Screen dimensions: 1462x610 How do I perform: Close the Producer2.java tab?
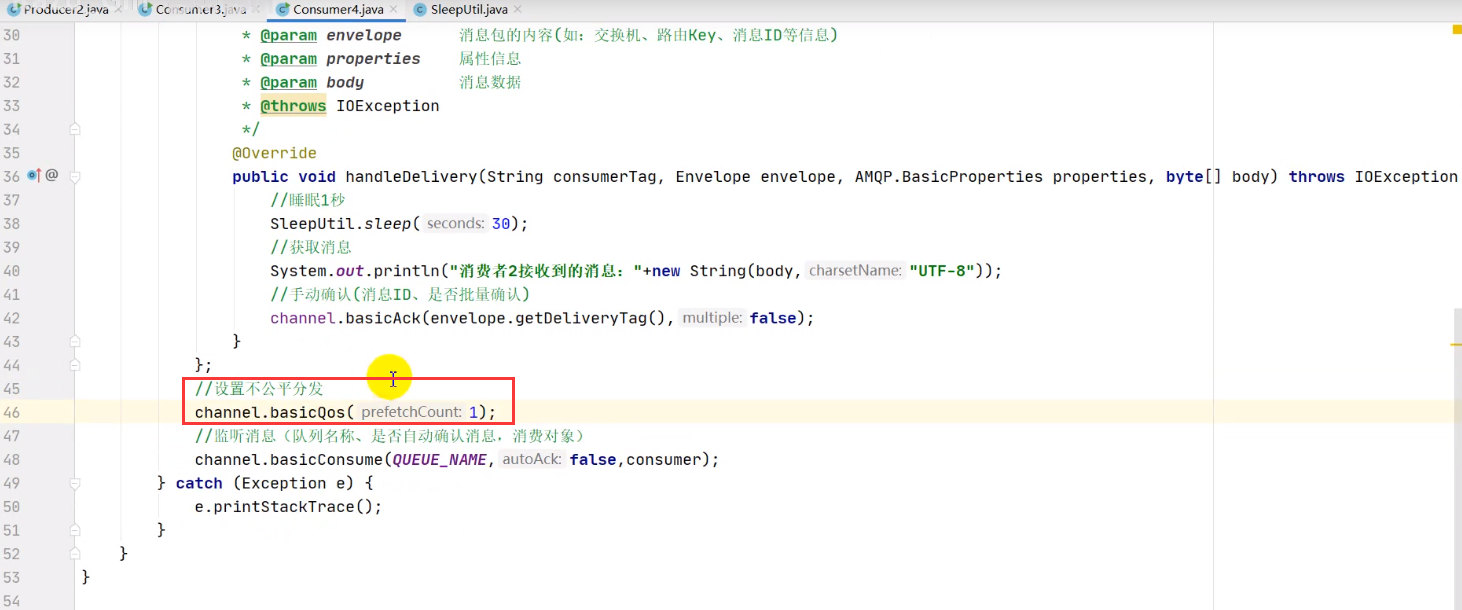[x=118, y=10]
